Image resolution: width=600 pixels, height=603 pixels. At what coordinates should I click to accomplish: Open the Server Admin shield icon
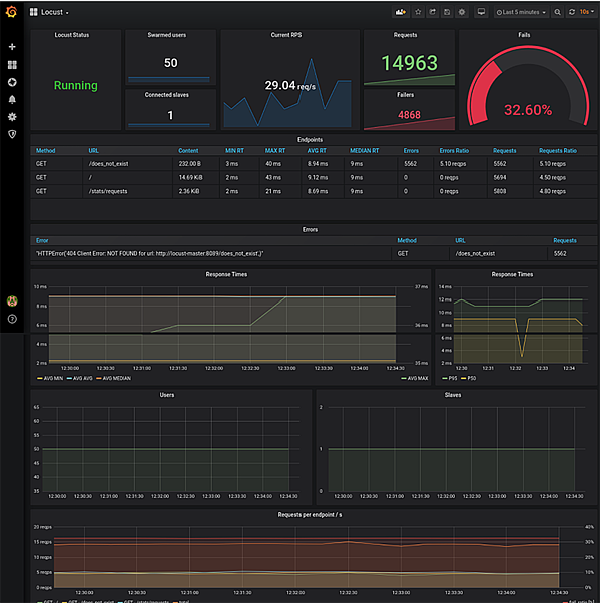point(12,134)
